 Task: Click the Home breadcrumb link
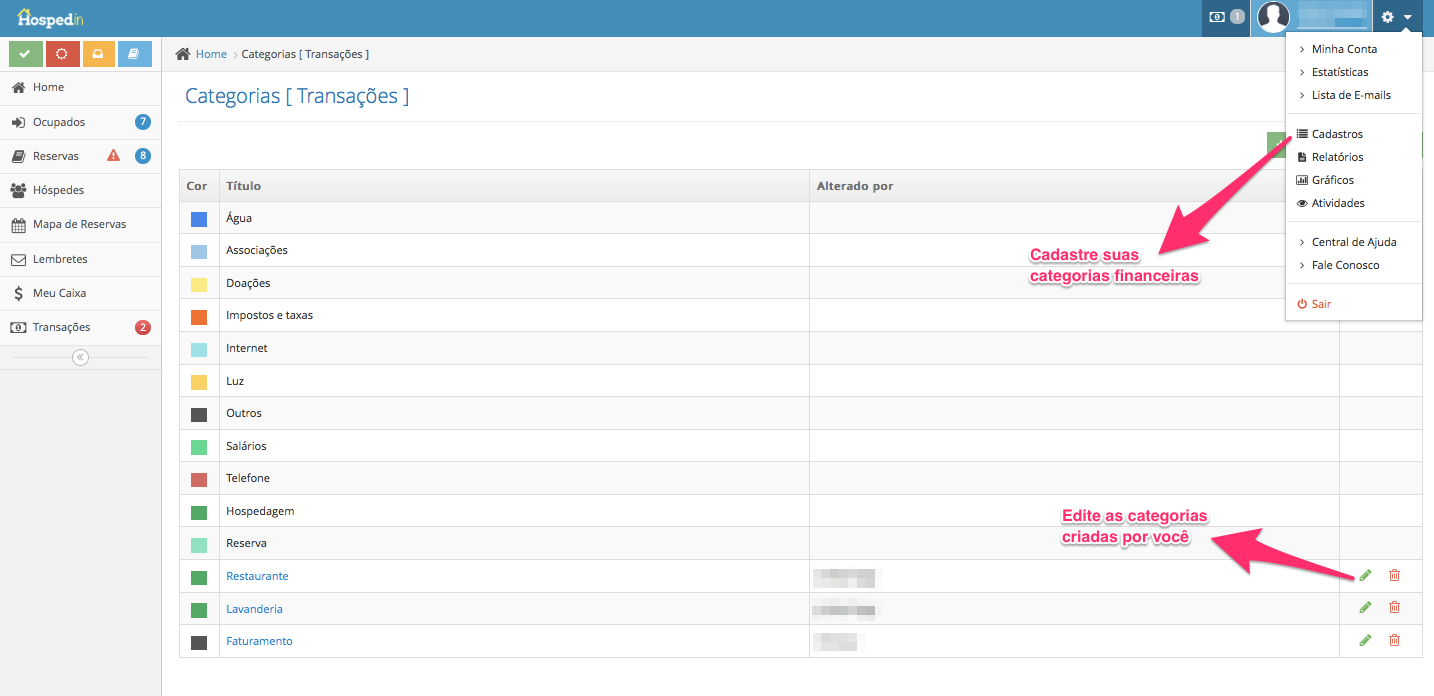click(211, 54)
